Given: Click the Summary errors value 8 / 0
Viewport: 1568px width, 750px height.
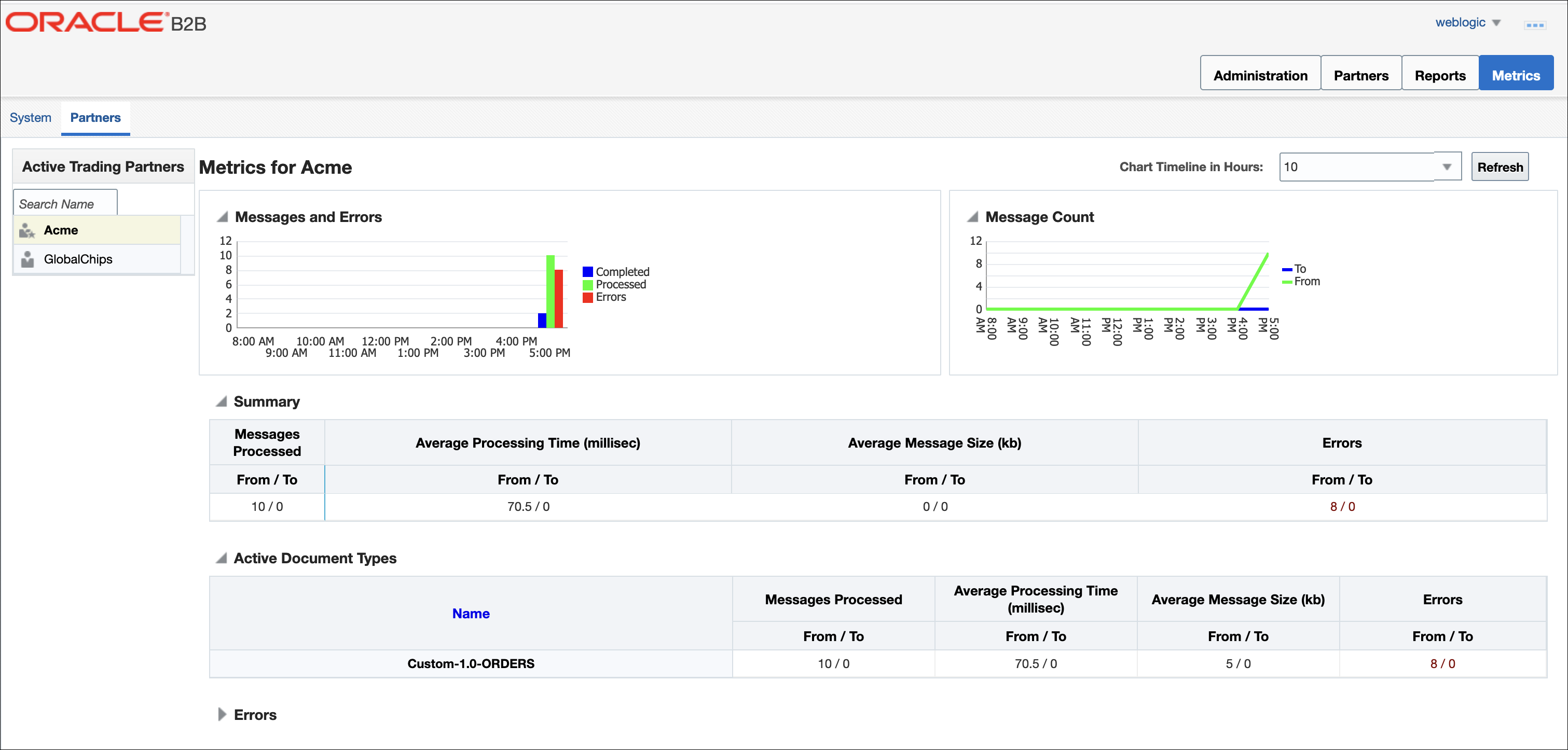Looking at the screenshot, I should click(1342, 506).
